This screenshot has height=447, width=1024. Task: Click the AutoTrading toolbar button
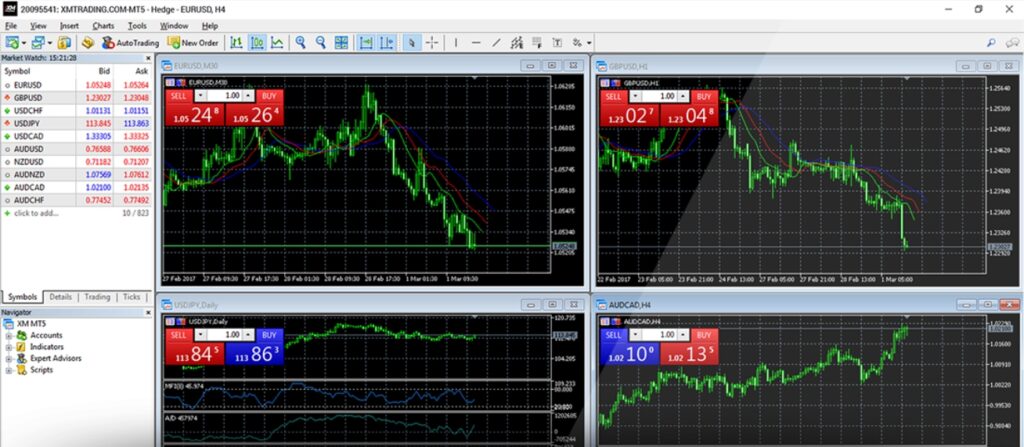(x=132, y=43)
